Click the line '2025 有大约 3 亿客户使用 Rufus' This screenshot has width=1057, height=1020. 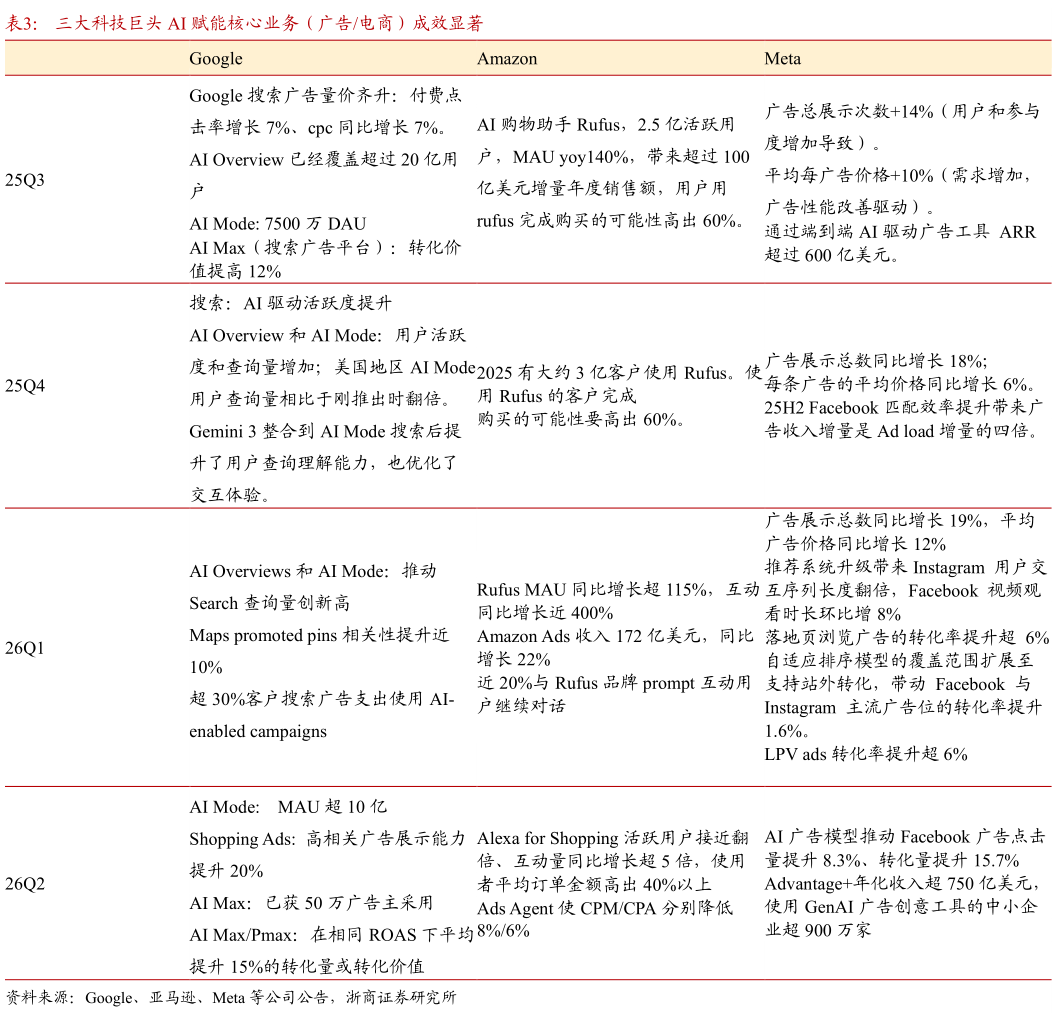(602, 372)
